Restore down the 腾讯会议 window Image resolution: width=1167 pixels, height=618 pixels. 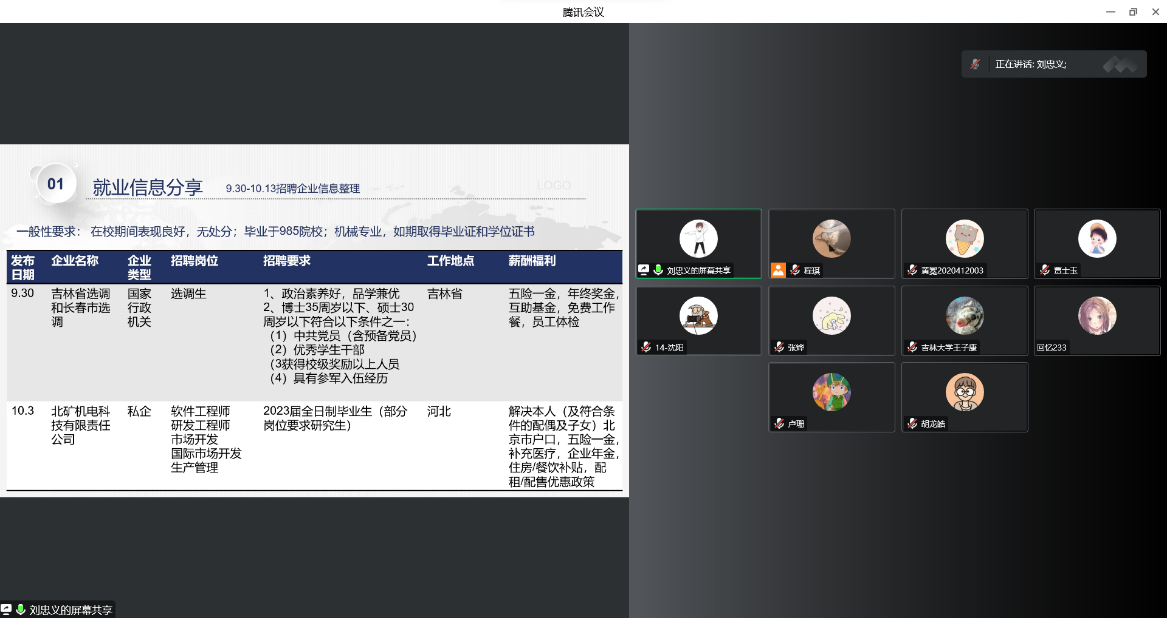tap(1133, 12)
